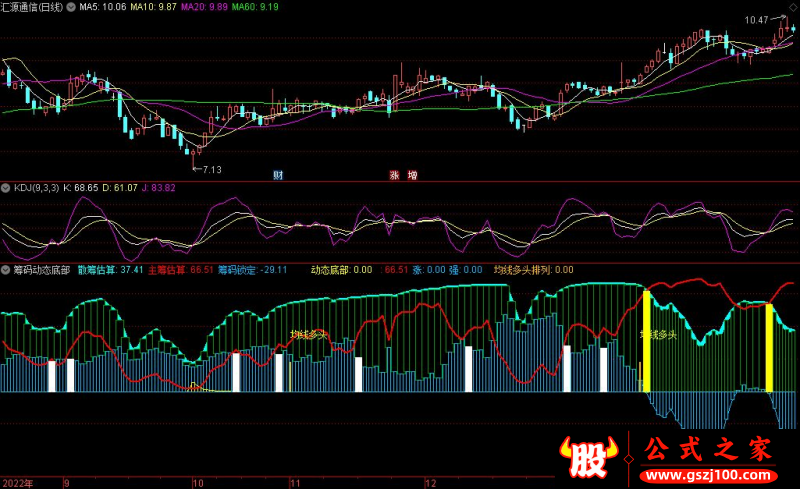Open the 涨 event marker
This screenshot has width=800, height=489.
point(394,175)
